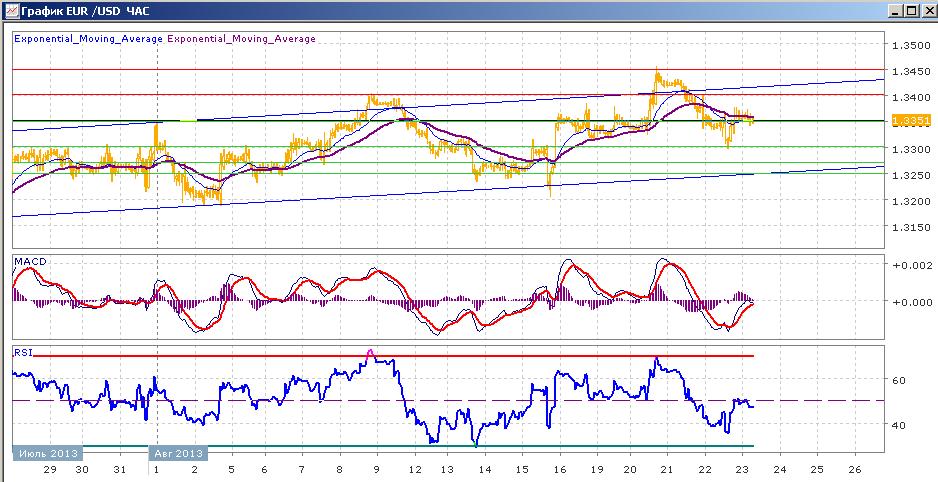Click the 60 RSI scale label
The height and width of the screenshot is (482, 938).
tap(899, 380)
